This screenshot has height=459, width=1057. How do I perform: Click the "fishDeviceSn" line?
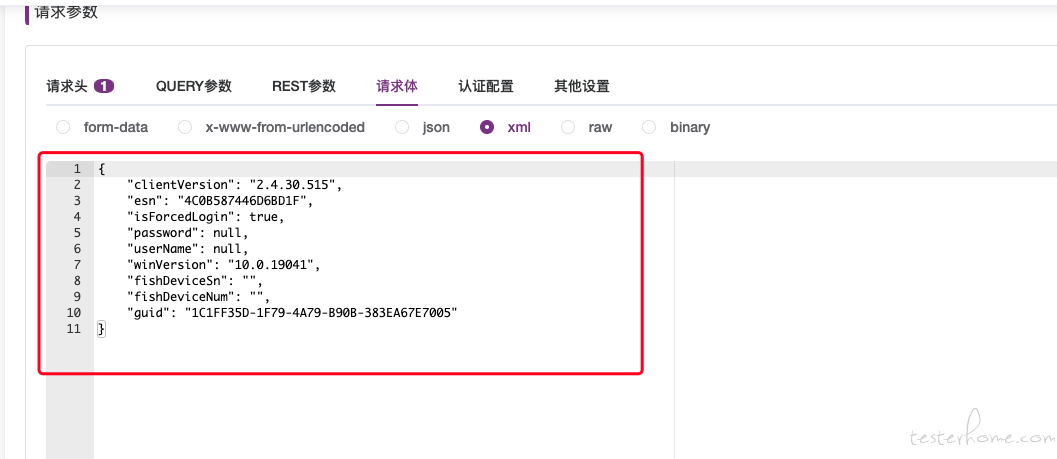coord(195,281)
